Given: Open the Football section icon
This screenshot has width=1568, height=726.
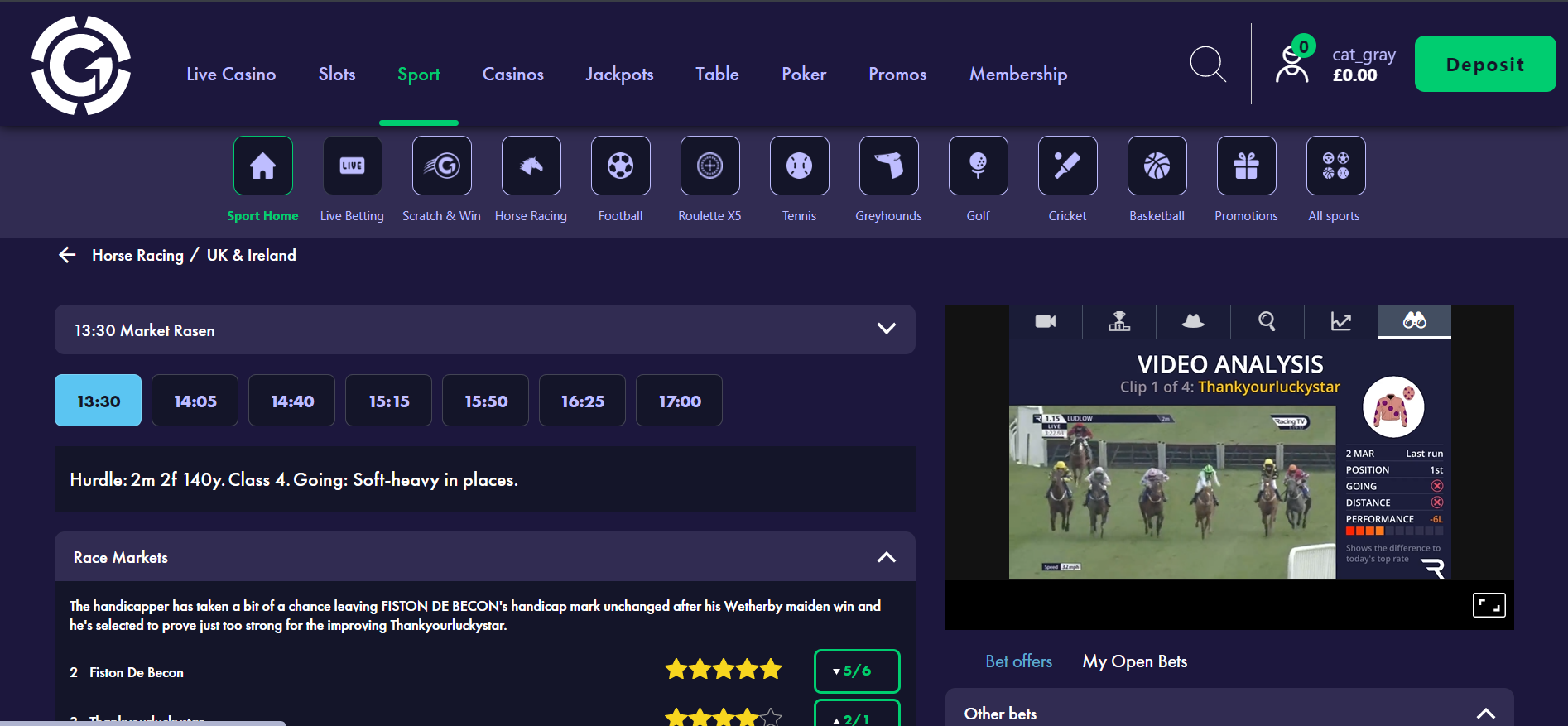Looking at the screenshot, I should coord(621,166).
